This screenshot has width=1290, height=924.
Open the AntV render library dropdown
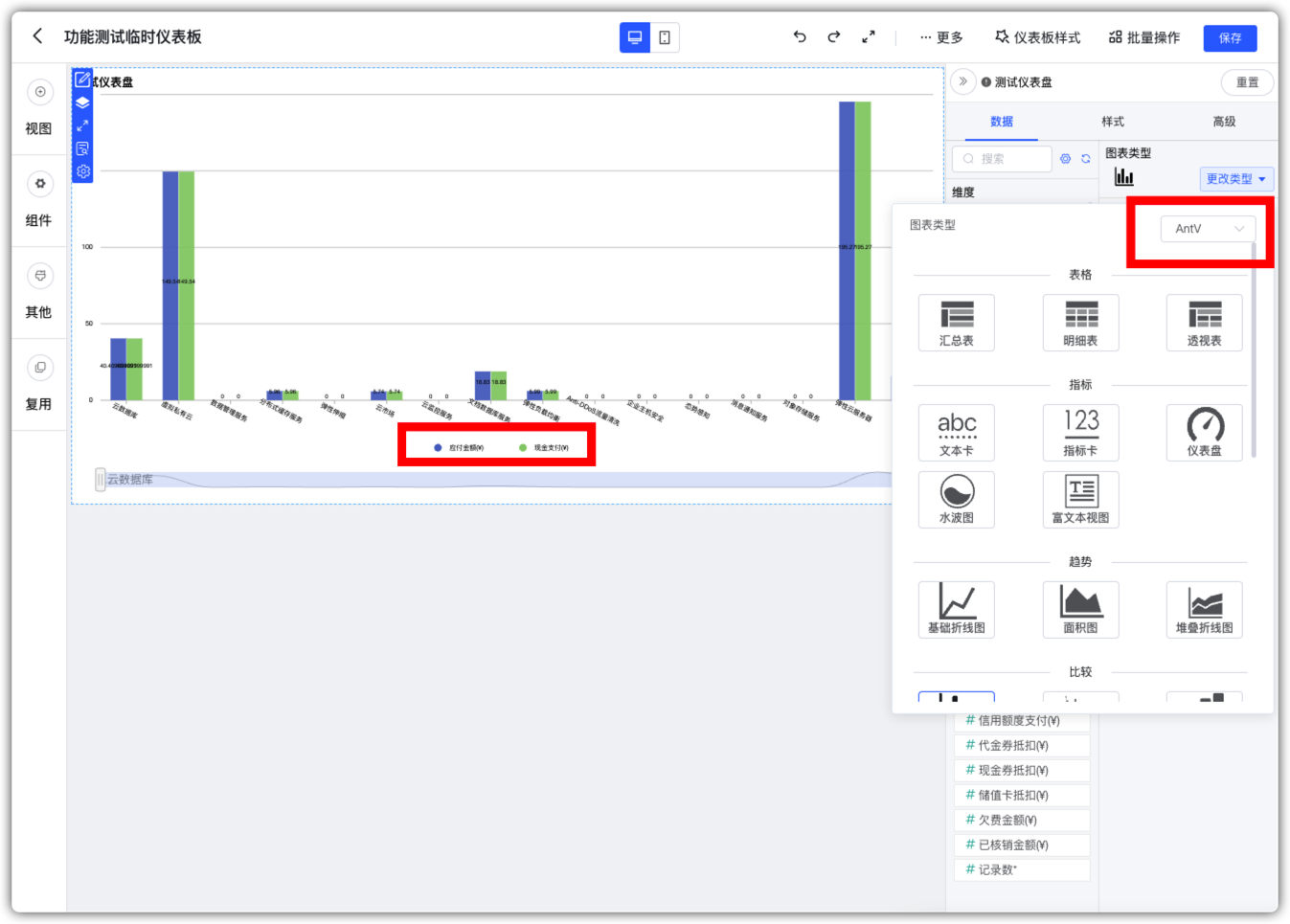point(1208,229)
